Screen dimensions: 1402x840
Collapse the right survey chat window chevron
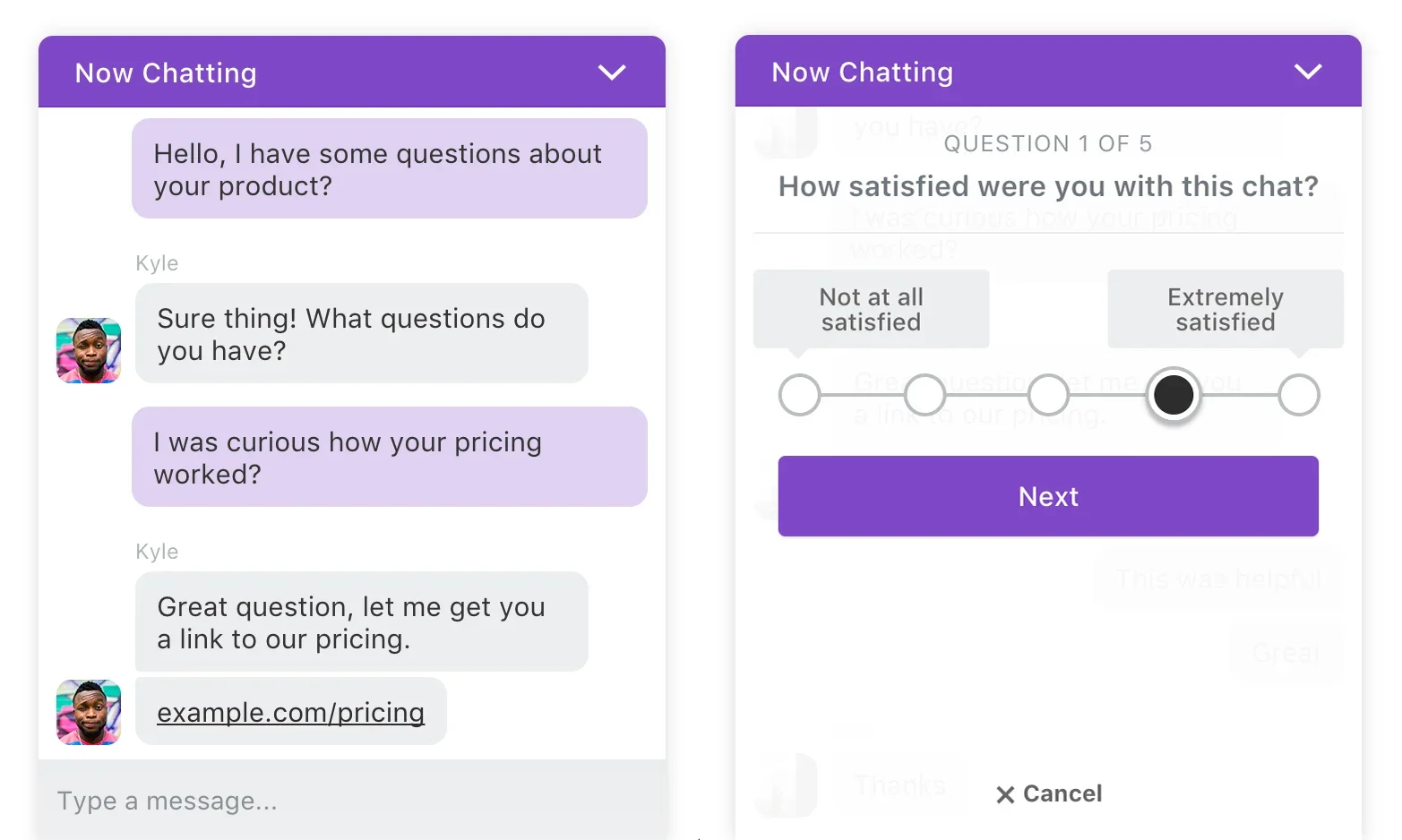(x=1308, y=72)
